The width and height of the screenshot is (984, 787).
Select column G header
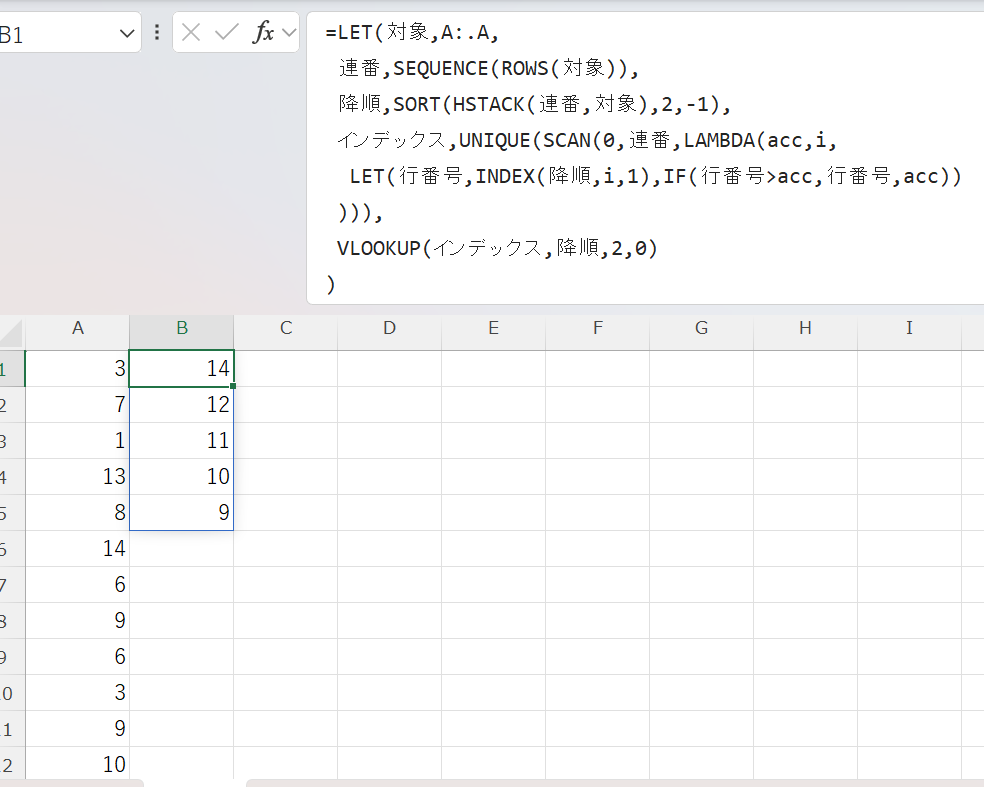pos(701,328)
